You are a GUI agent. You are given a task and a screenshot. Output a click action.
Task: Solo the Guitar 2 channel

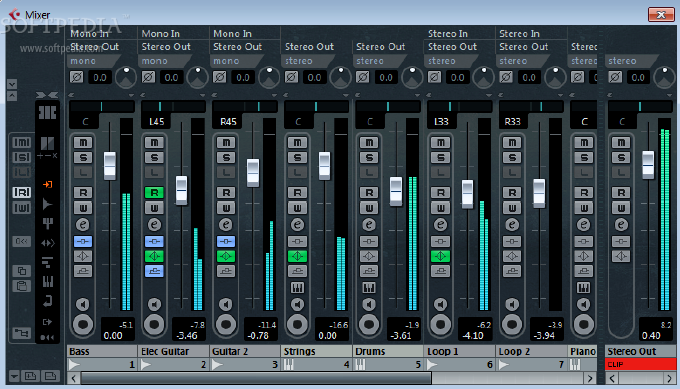(x=226, y=157)
